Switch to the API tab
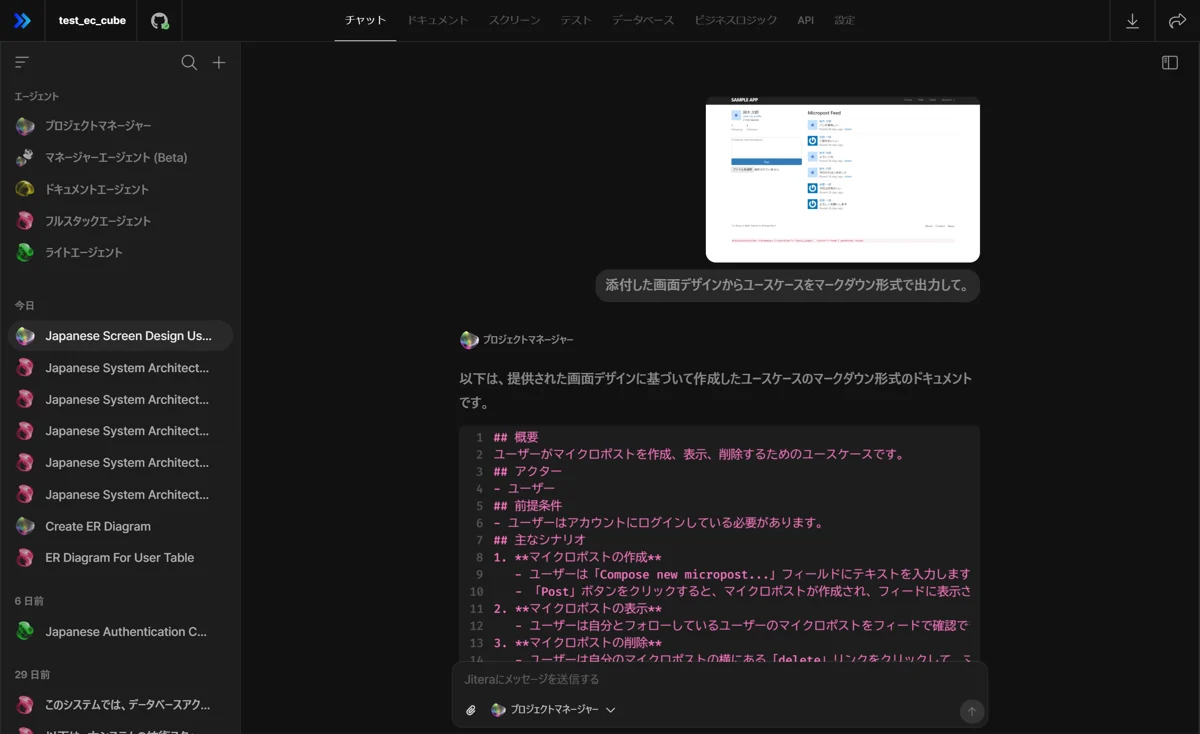 tap(805, 20)
